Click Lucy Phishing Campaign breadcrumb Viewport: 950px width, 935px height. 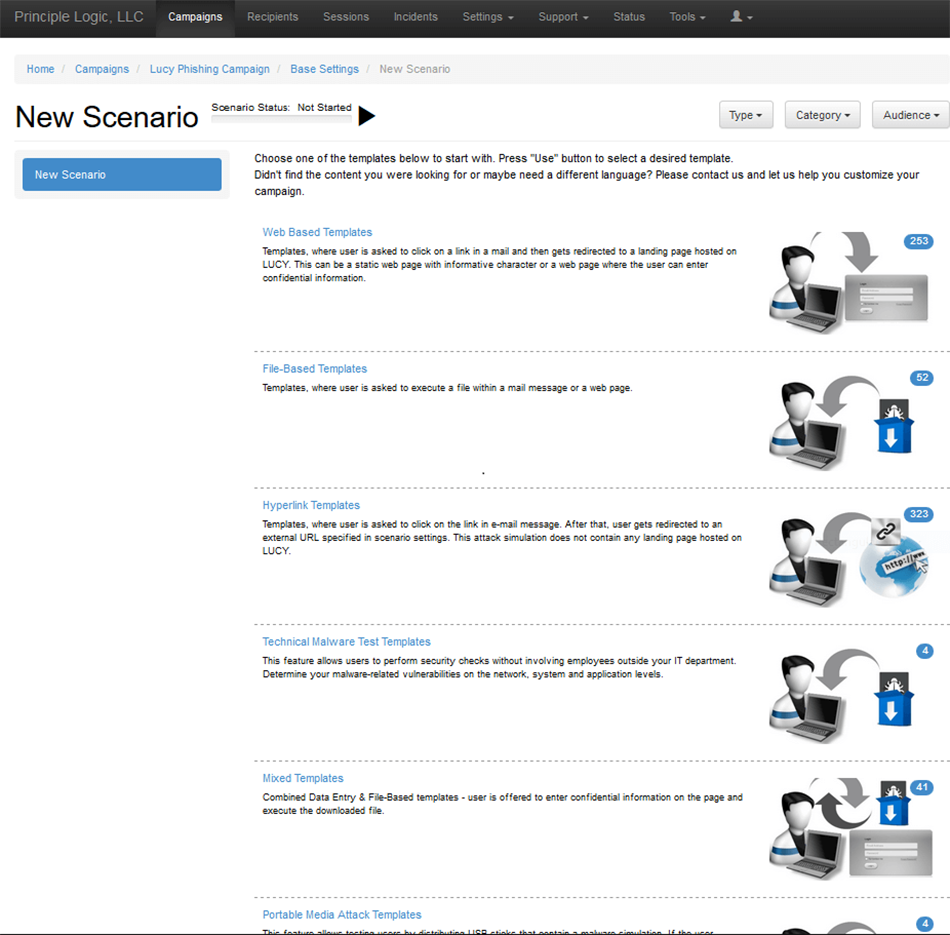tap(210, 69)
